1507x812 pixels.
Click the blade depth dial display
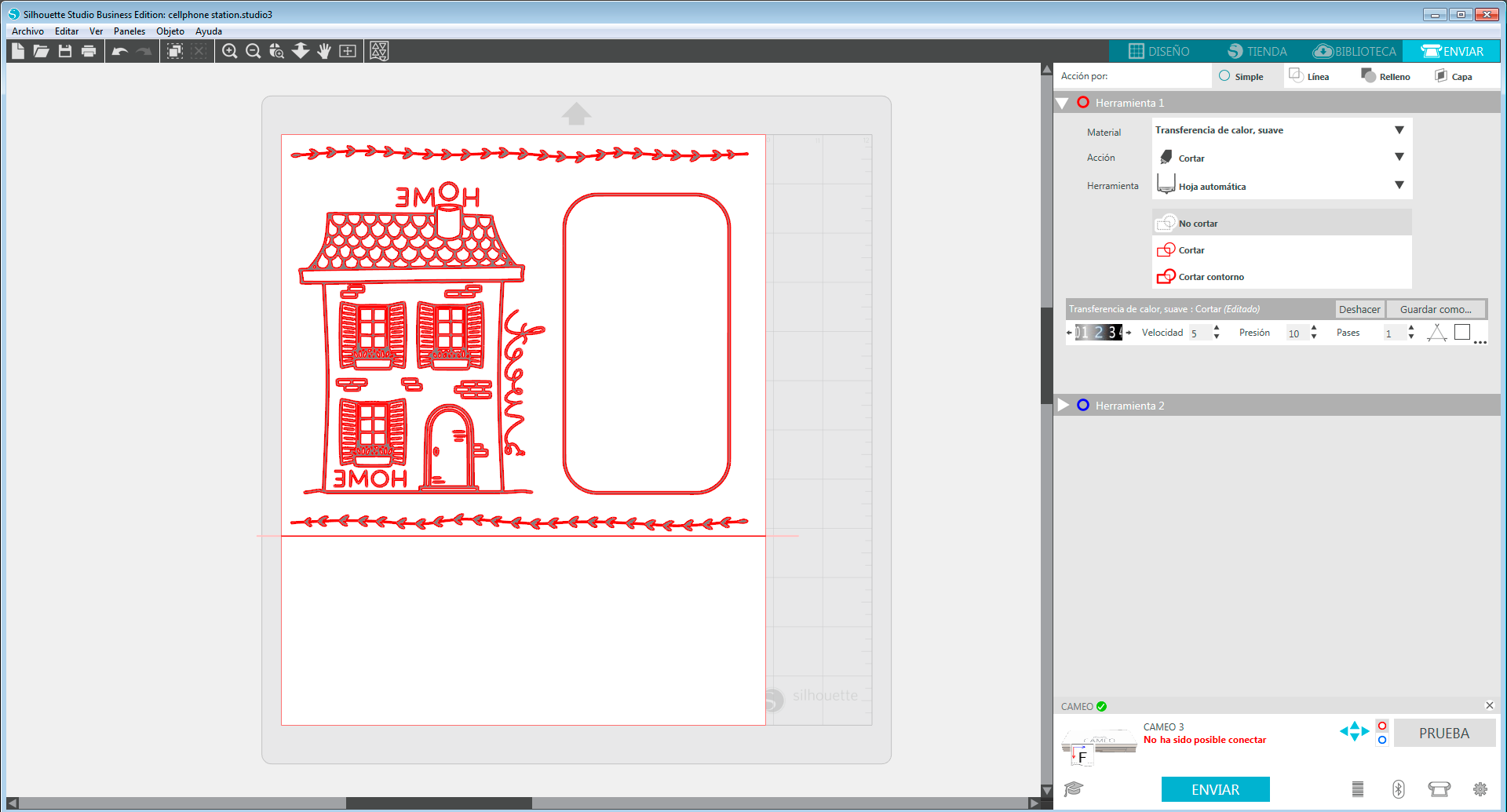coord(1099,333)
